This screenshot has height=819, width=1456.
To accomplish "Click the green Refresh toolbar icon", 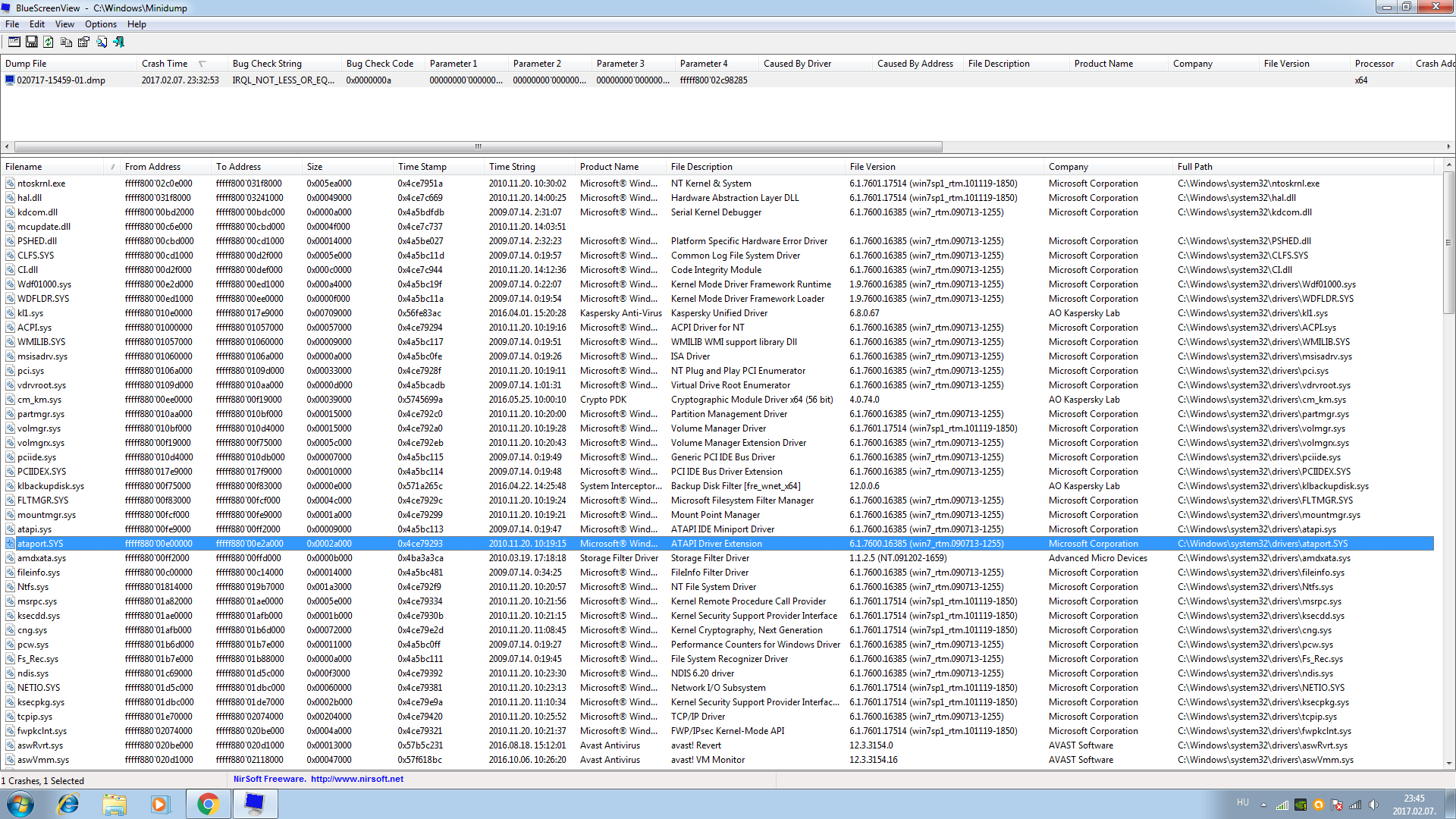I will (x=49, y=42).
